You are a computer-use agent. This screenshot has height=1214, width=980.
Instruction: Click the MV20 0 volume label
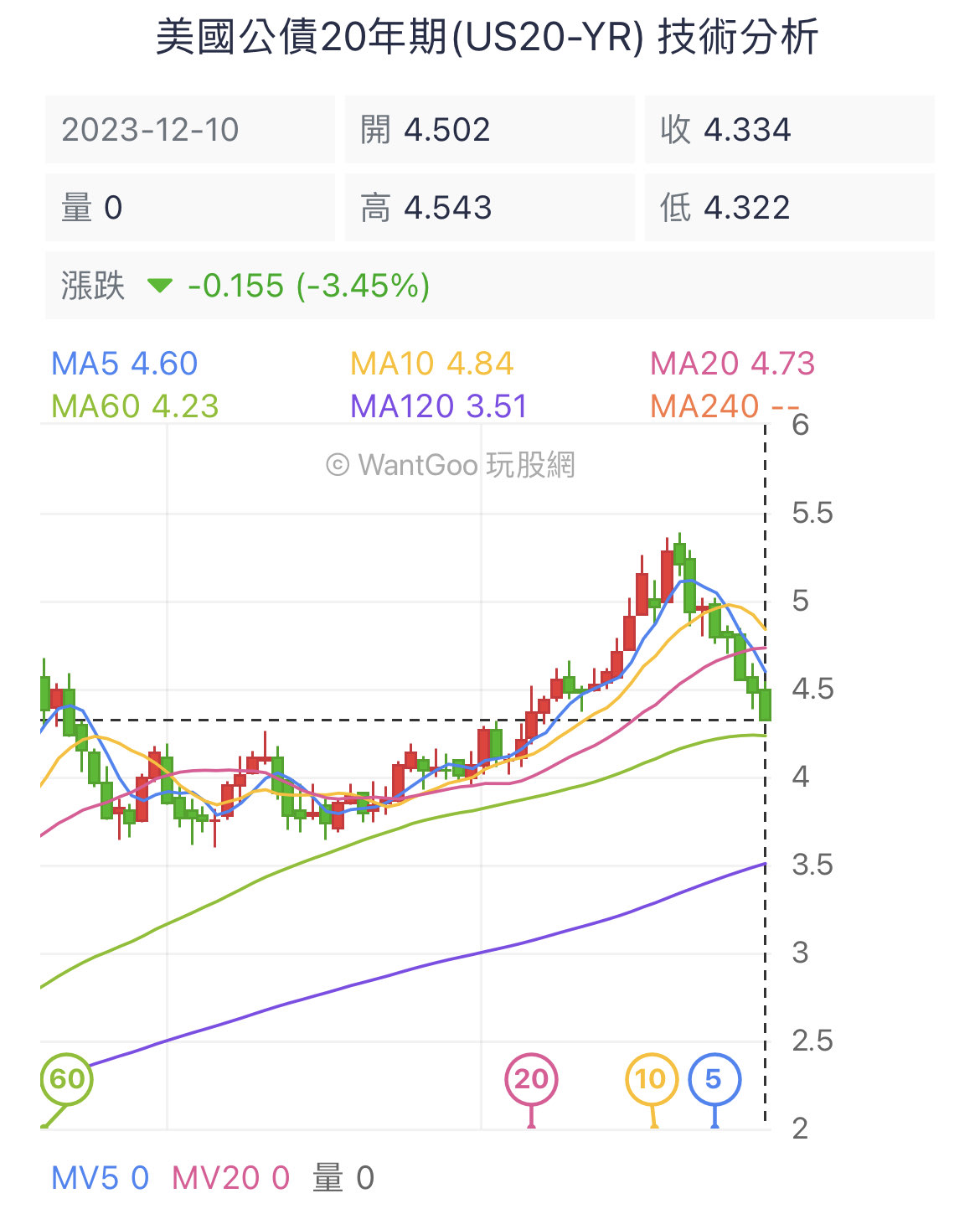point(230,1178)
